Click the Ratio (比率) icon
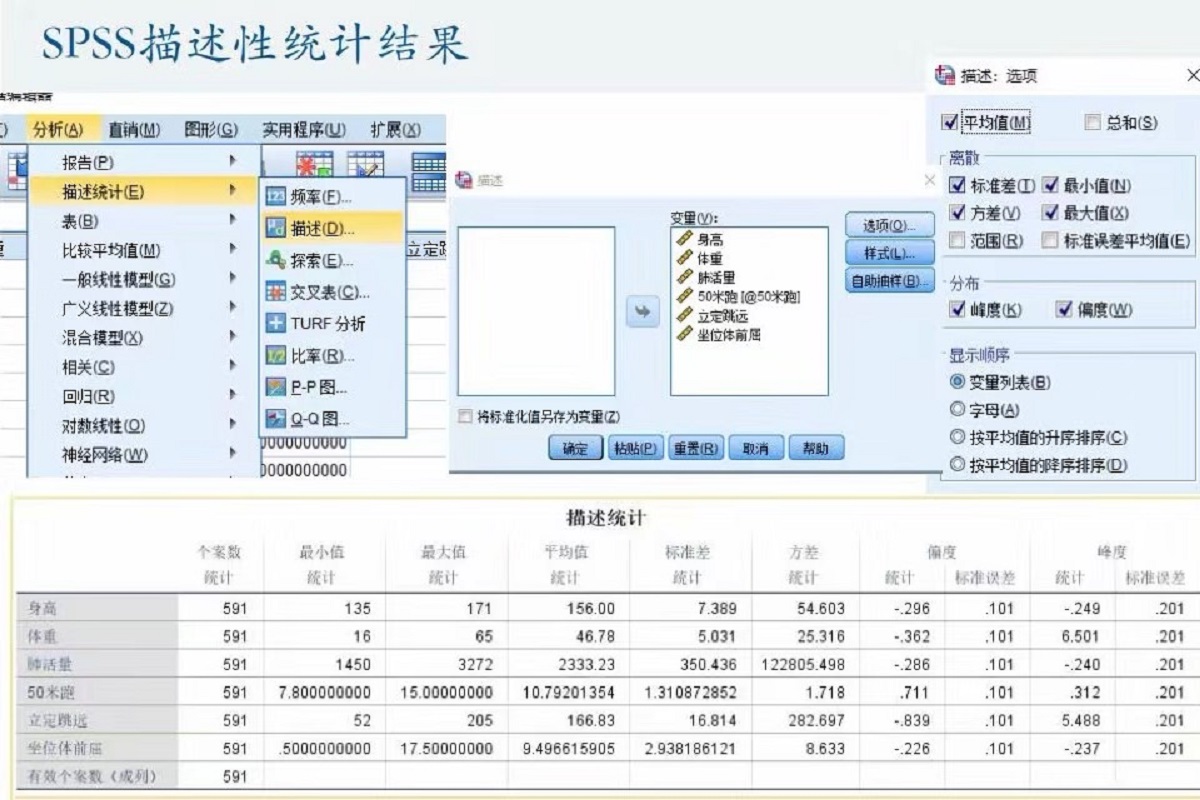The width and height of the screenshot is (1200, 800). pyautogui.click(x=276, y=355)
